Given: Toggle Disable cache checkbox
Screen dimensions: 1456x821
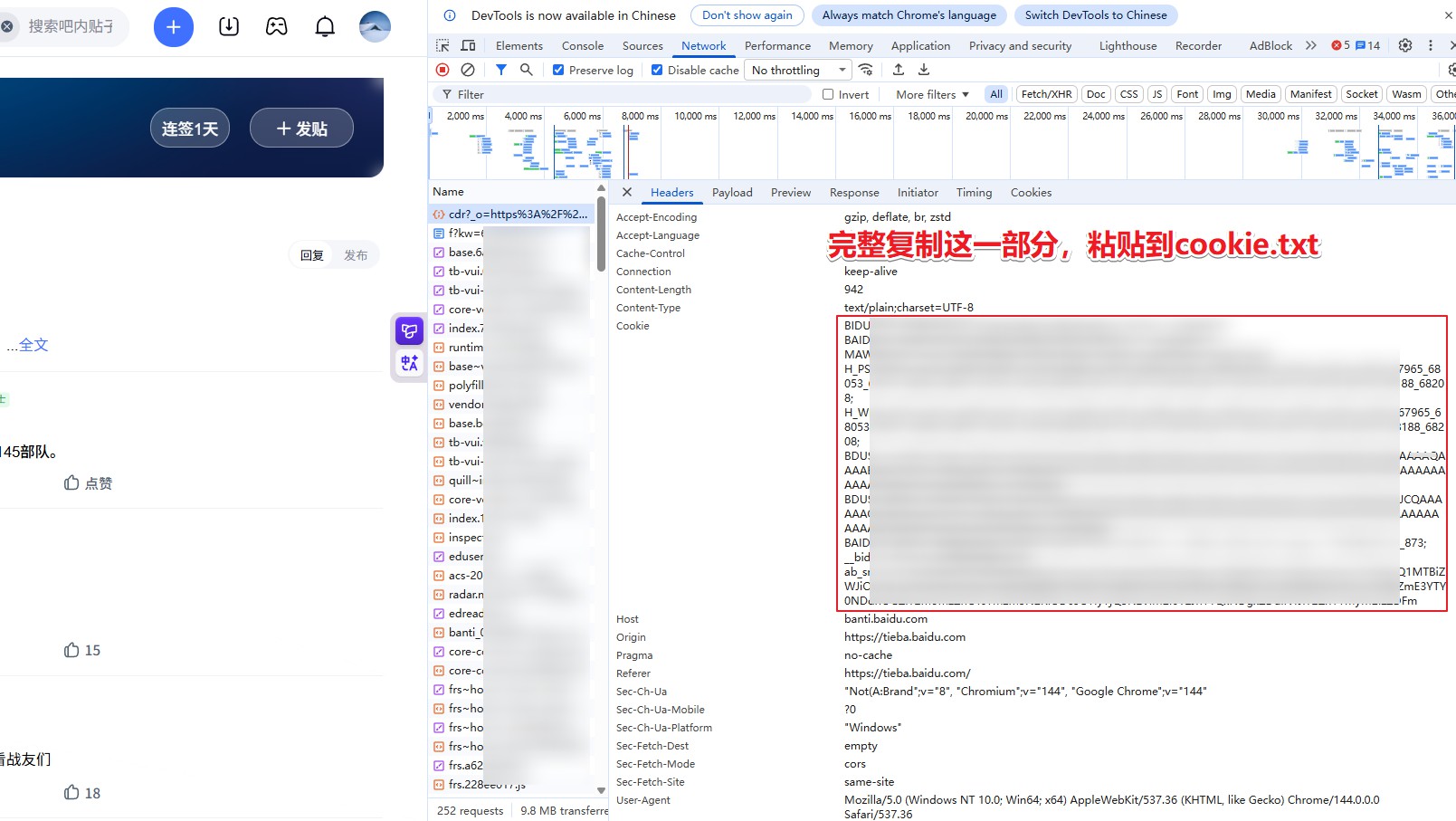Looking at the screenshot, I should click(657, 70).
